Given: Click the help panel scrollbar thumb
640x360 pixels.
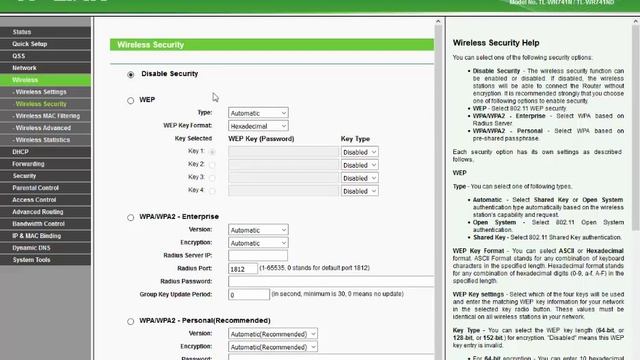Looking at the screenshot, I should coord(636,128).
